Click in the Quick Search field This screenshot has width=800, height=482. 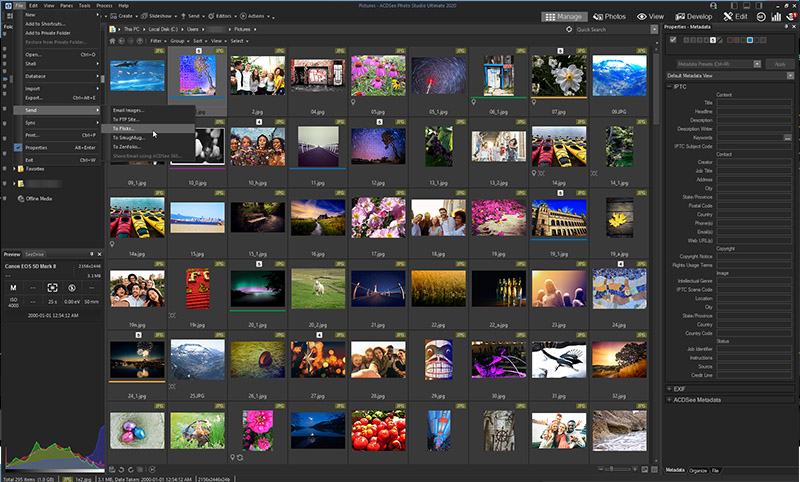coord(612,30)
